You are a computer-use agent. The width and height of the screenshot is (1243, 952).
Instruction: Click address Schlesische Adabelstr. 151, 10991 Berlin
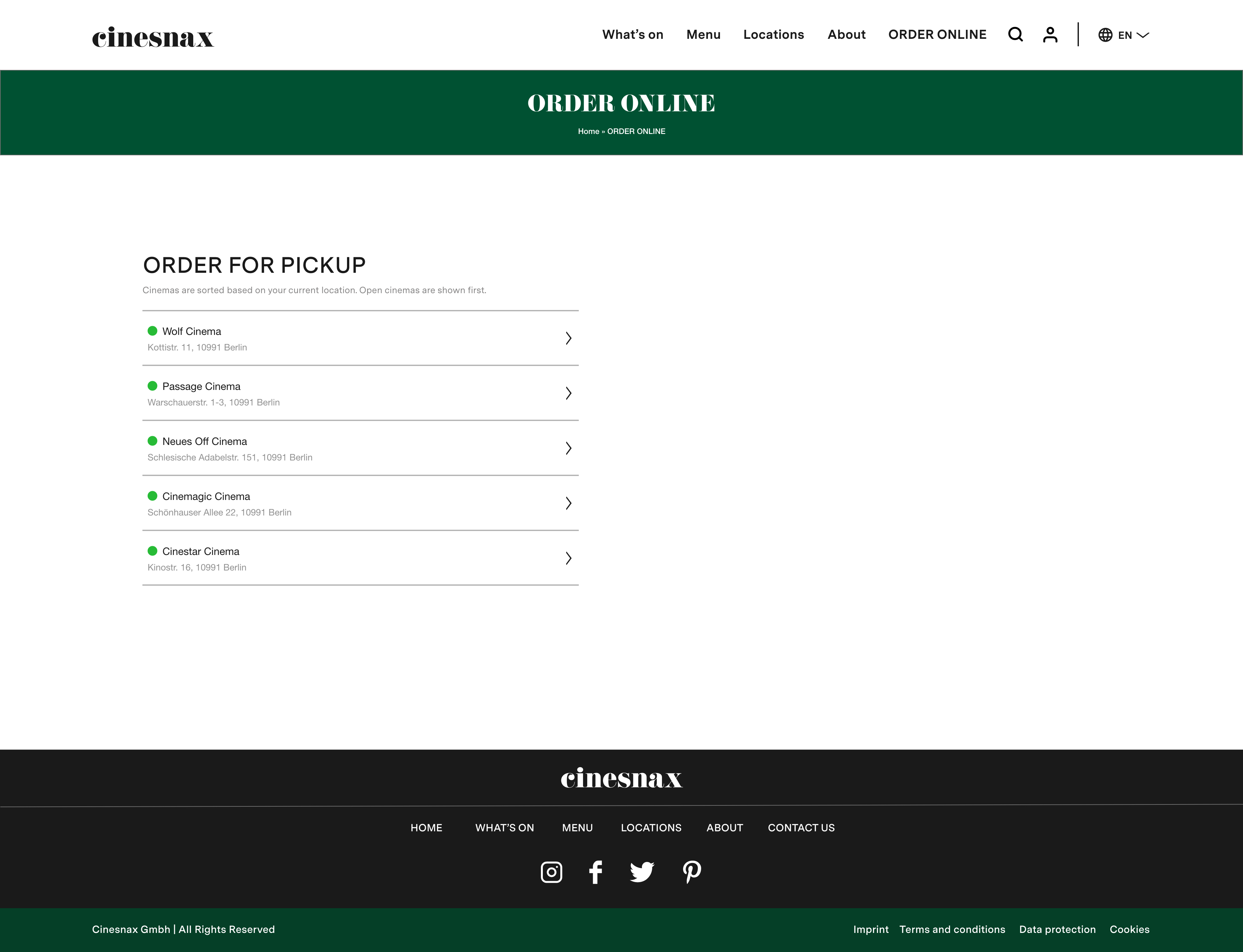(230, 457)
